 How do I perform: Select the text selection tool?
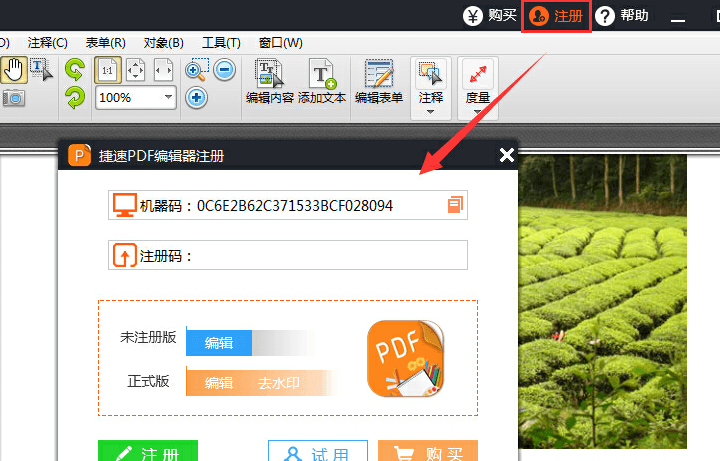(41, 69)
